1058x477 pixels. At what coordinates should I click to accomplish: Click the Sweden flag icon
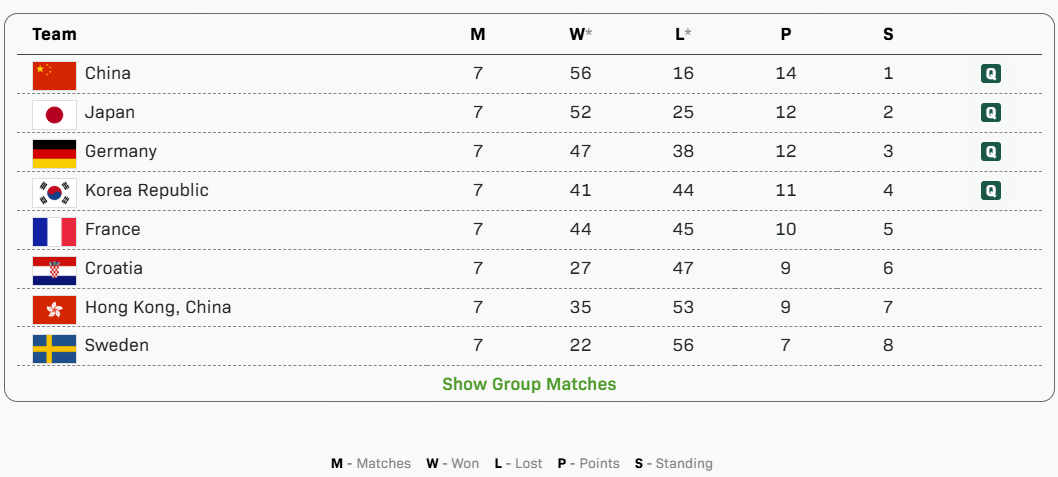click(54, 347)
